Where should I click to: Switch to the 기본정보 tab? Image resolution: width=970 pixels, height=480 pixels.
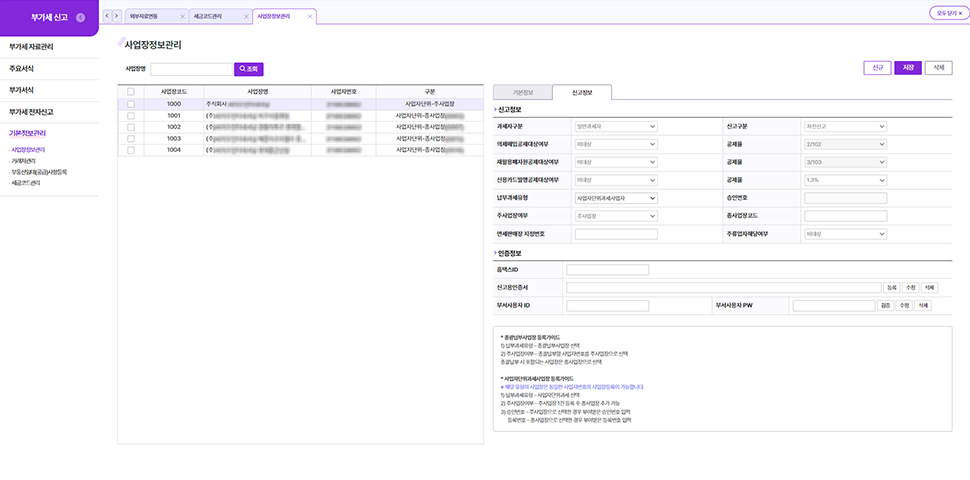point(523,92)
